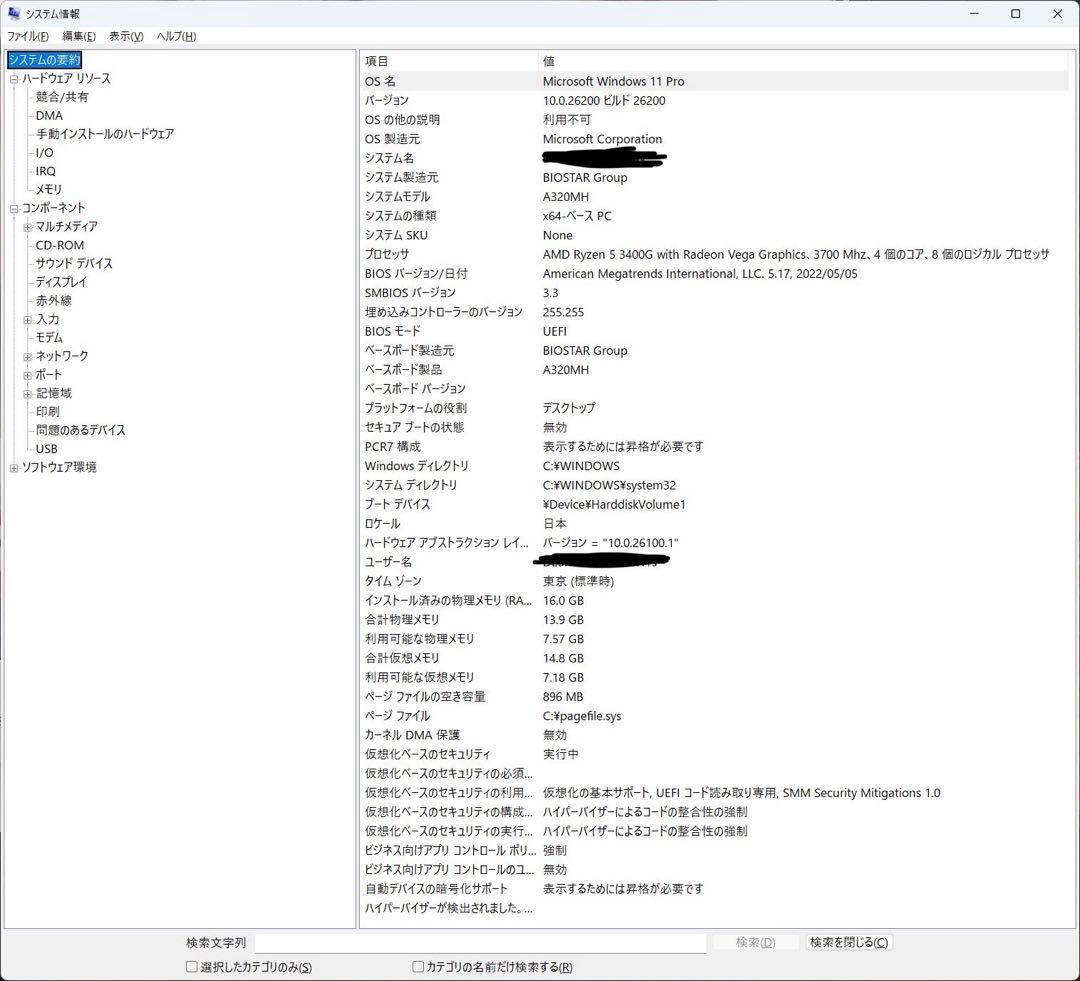Expand the 入力 node
The width and height of the screenshot is (1080, 981).
coord(26,319)
